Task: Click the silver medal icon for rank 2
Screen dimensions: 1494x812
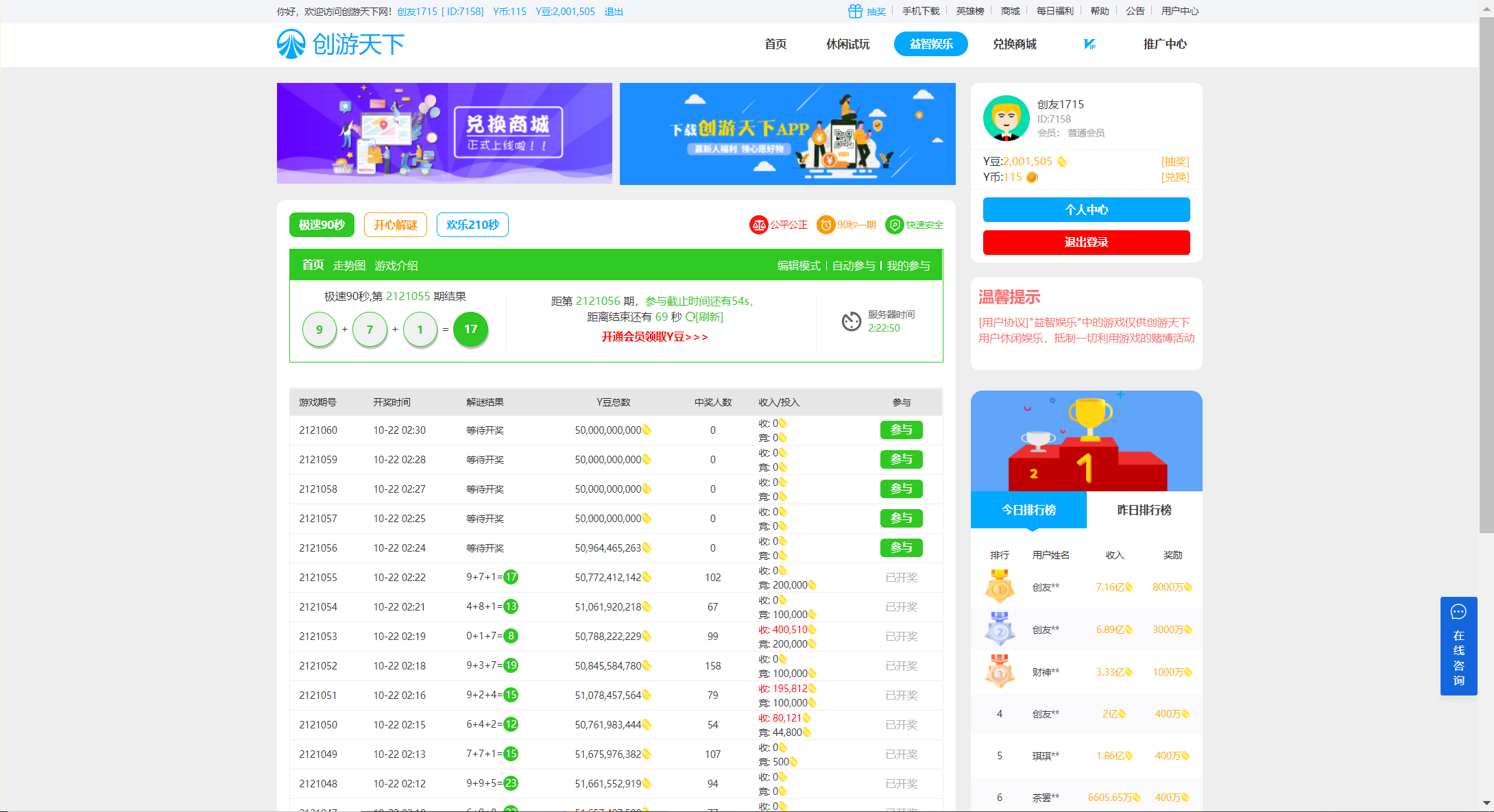Action: (1000, 630)
